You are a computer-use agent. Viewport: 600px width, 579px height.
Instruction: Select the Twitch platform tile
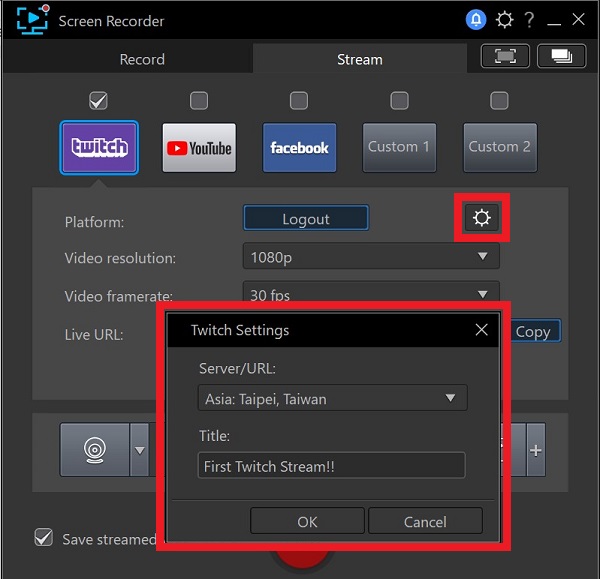coord(99,147)
